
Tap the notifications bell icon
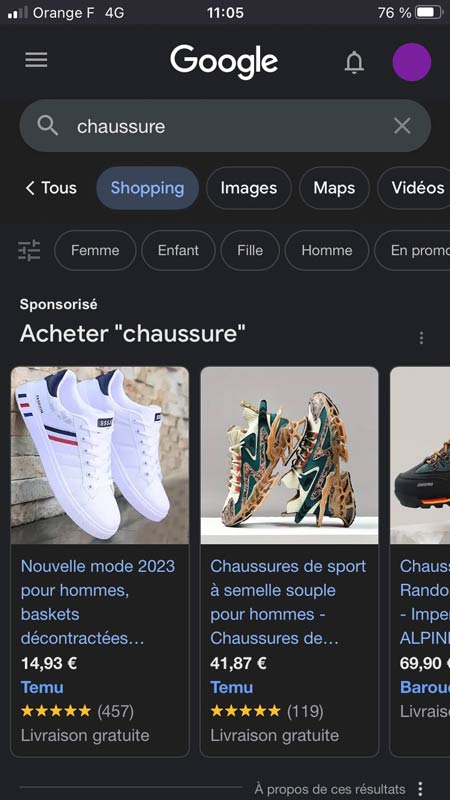[x=354, y=62]
